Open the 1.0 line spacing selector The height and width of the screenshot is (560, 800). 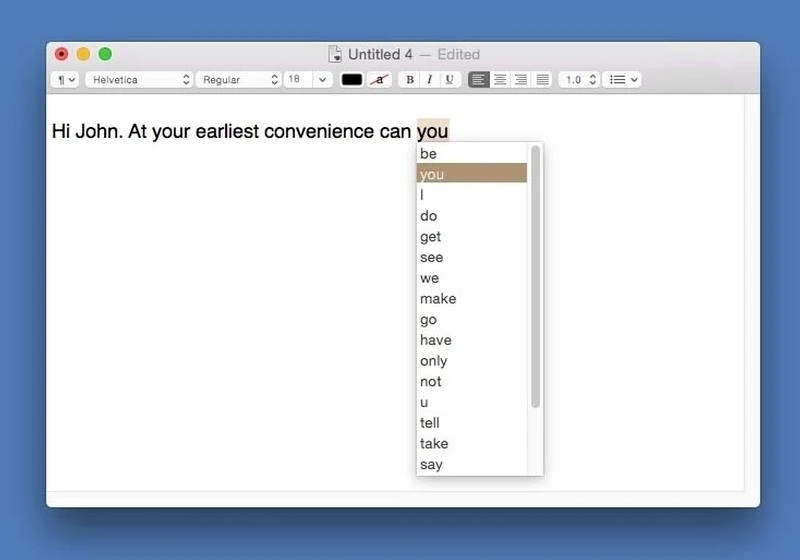tap(579, 80)
